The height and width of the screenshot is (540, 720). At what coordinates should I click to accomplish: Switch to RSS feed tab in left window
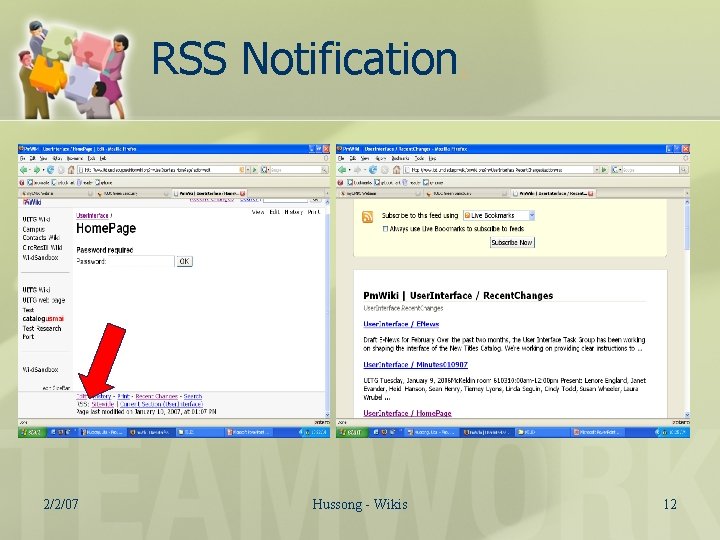tap(133, 193)
